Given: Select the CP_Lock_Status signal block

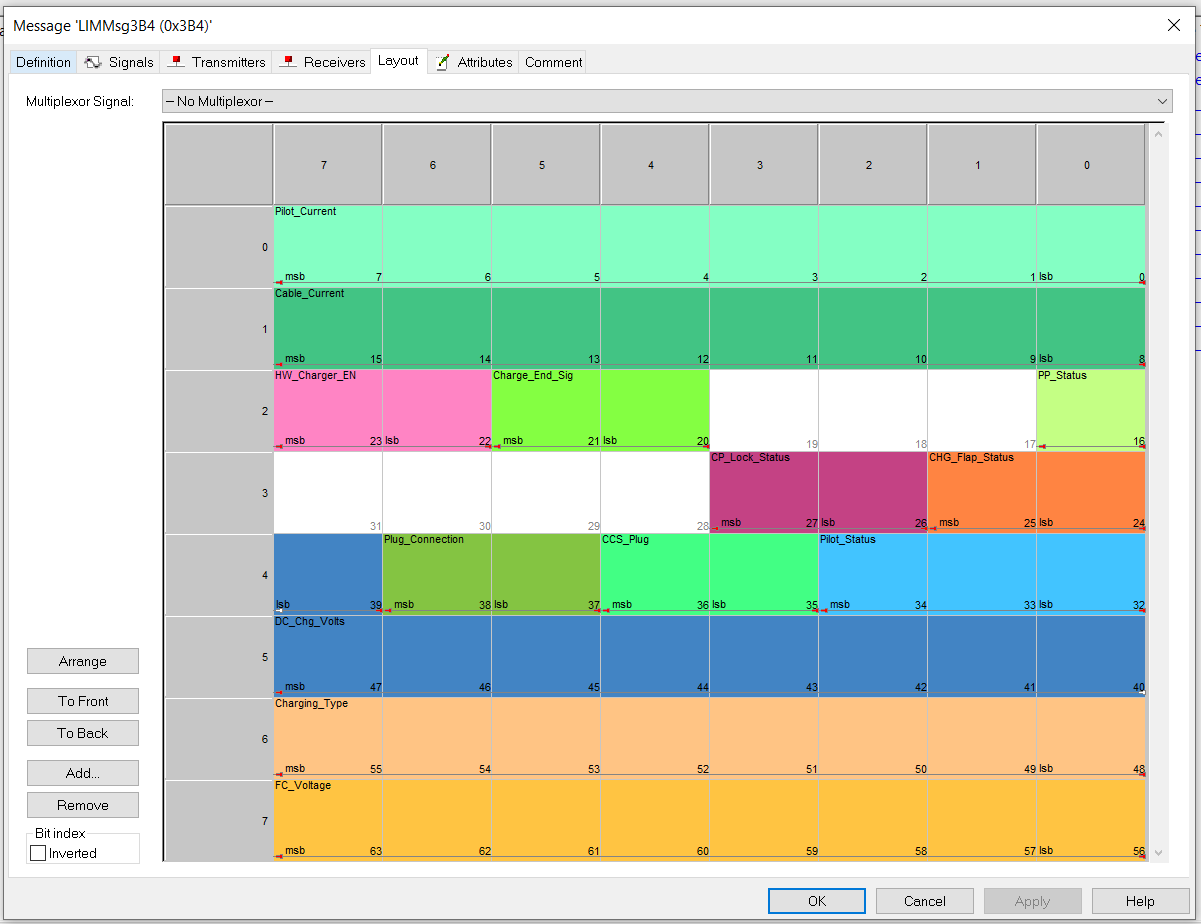Looking at the screenshot, I should click(x=818, y=492).
